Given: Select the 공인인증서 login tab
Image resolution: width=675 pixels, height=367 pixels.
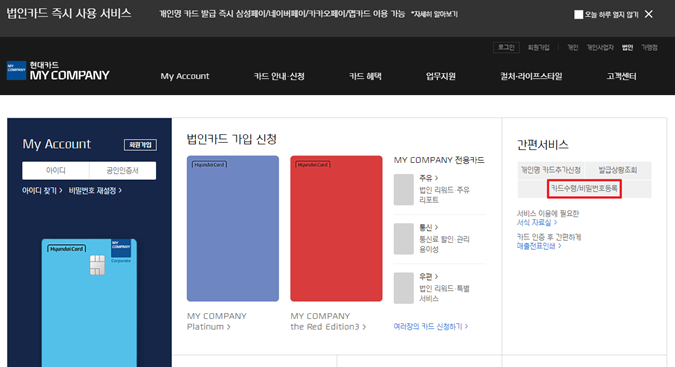Looking at the screenshot, I should (x=123, y=170).
